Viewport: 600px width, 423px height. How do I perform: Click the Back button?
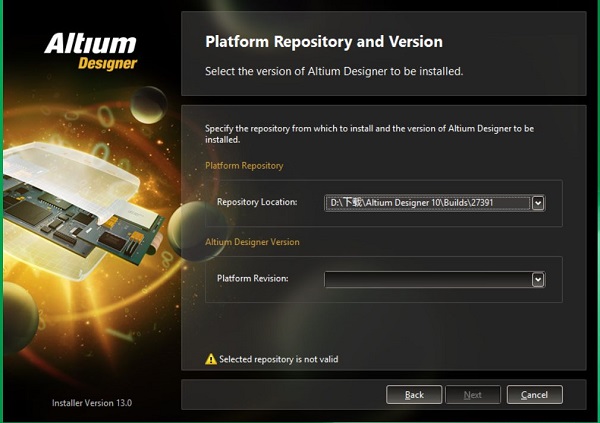414,394
